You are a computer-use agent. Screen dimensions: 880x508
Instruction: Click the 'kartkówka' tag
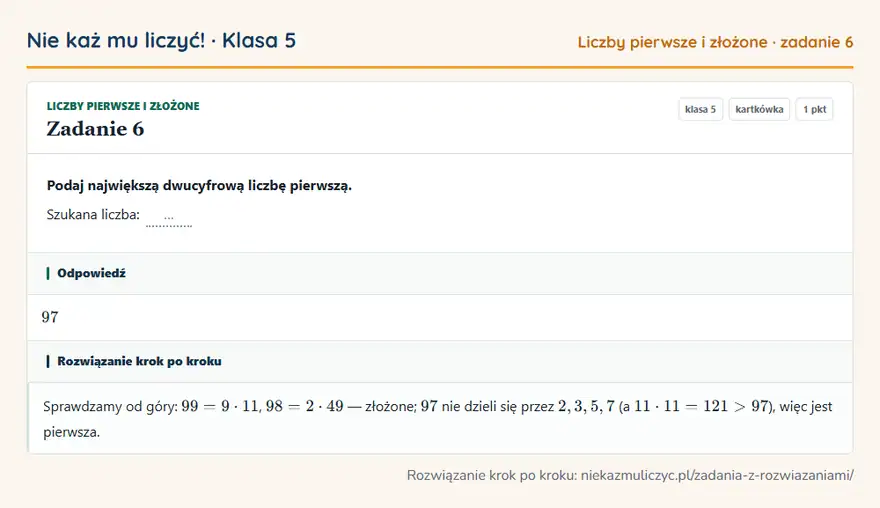[759, 109]
